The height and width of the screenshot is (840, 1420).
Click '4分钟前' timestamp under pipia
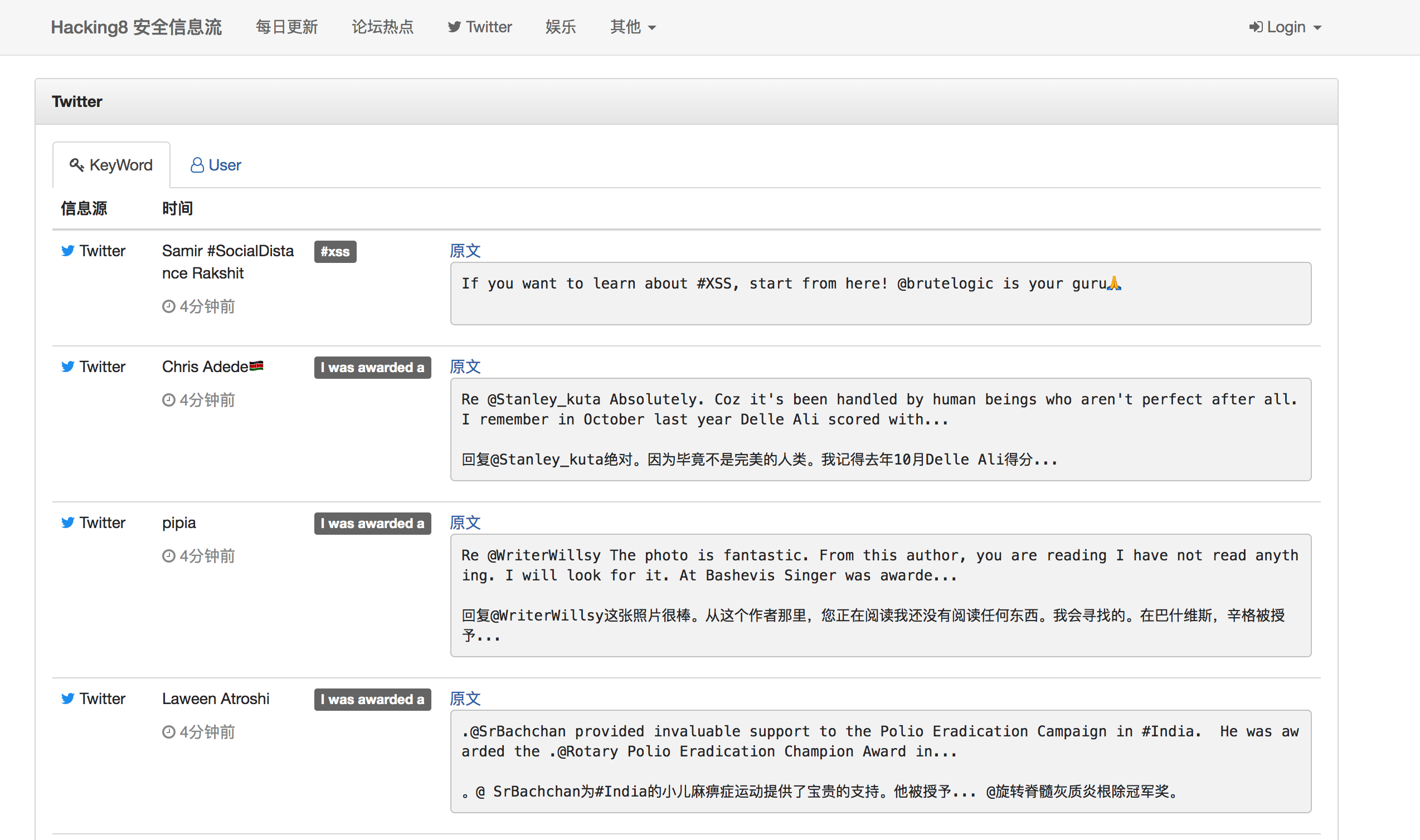(x=207, y=556)
